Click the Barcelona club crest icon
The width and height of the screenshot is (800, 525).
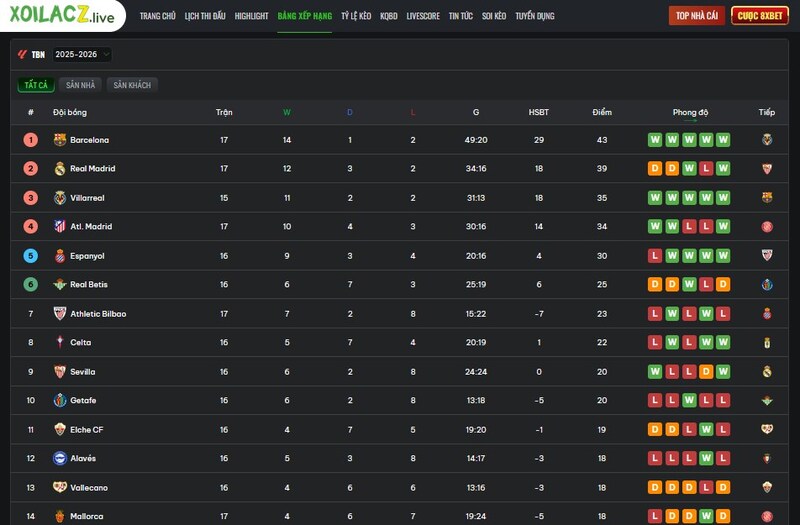coord(60,140)
